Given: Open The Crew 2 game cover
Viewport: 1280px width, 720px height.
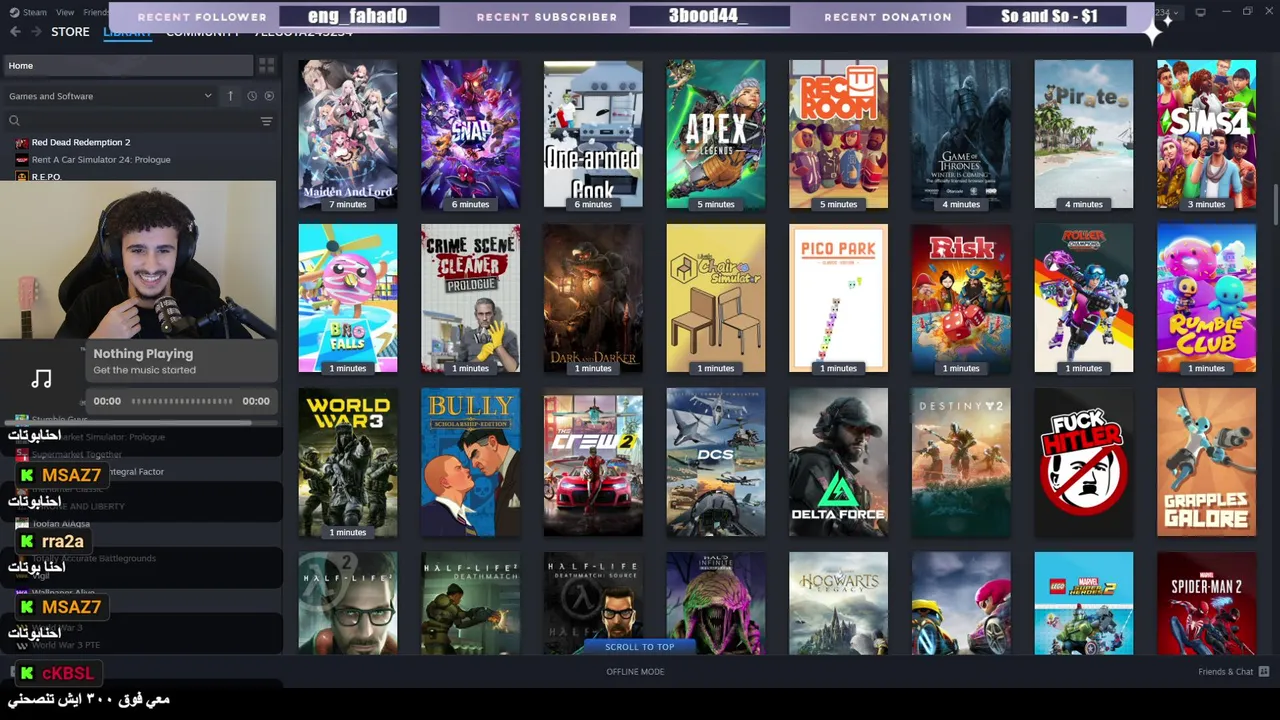Looking at the screenshot, I should point(593,462).
